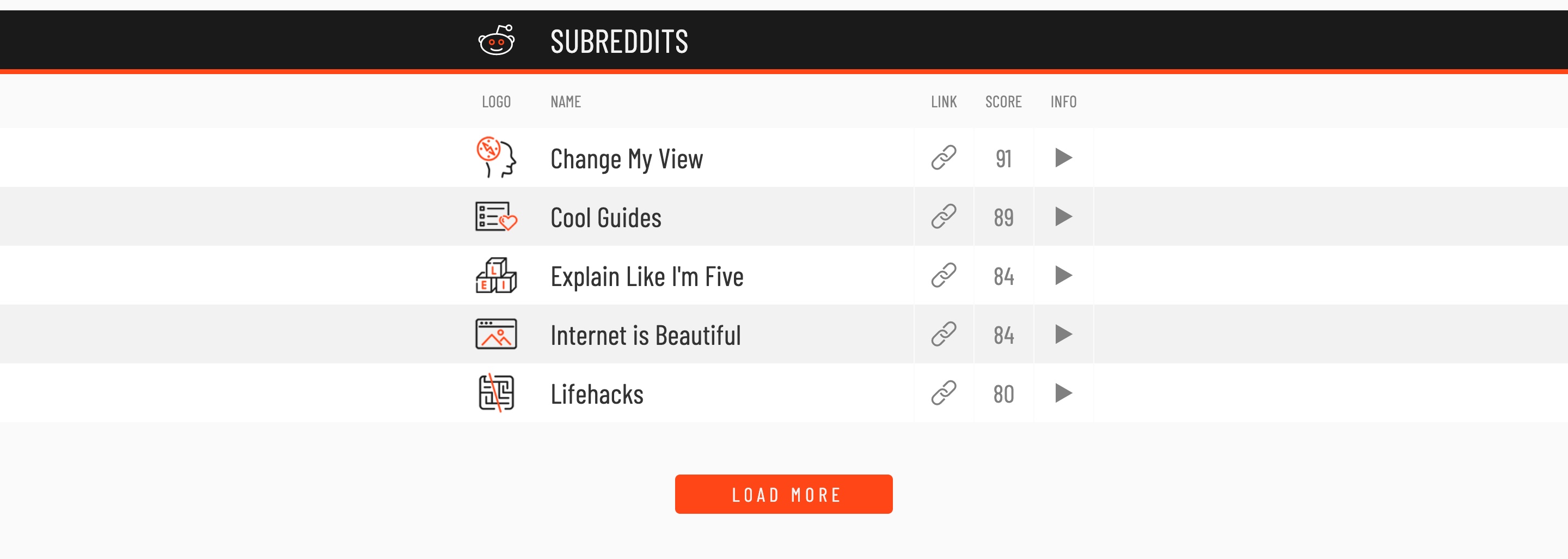Expand info arrow for Internet is Beautiful
The height and width of the screenshot is (559, 1568).
[x=1063, y=335]
